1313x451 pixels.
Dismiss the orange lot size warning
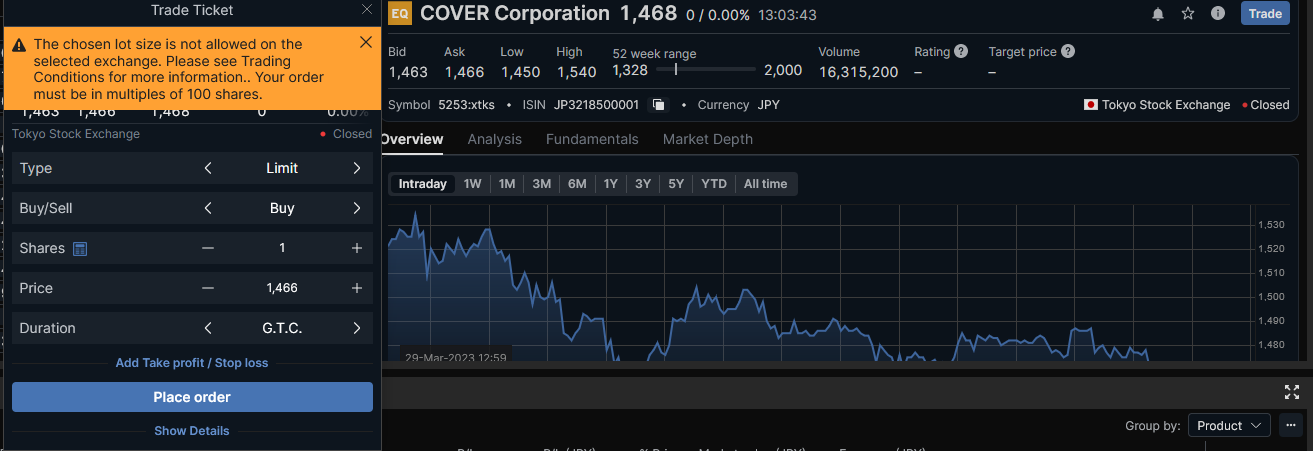[x=365, y=42]
